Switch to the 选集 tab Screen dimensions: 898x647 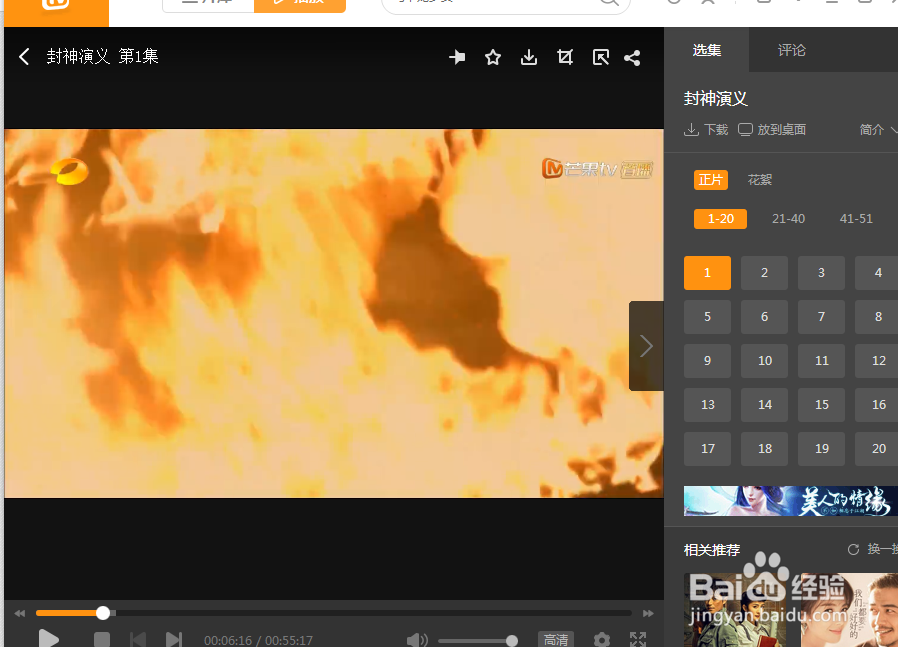707,50
